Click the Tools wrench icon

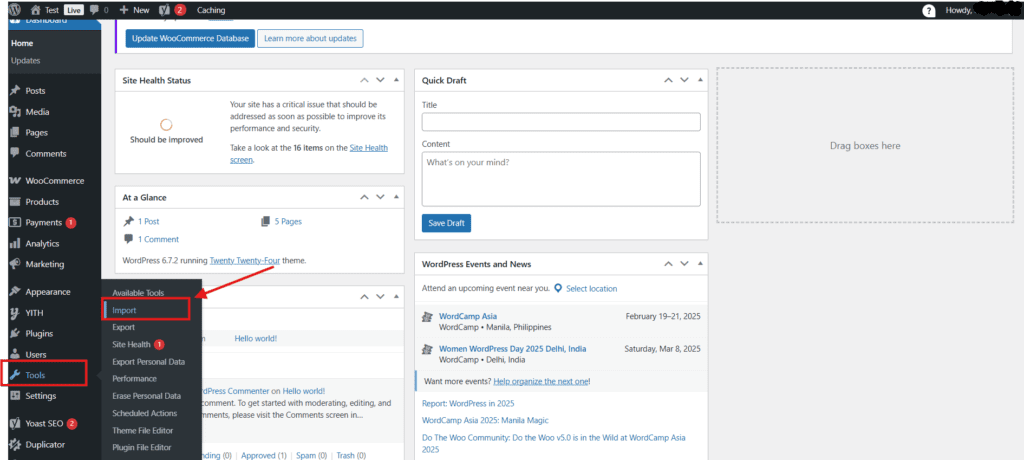15,375
